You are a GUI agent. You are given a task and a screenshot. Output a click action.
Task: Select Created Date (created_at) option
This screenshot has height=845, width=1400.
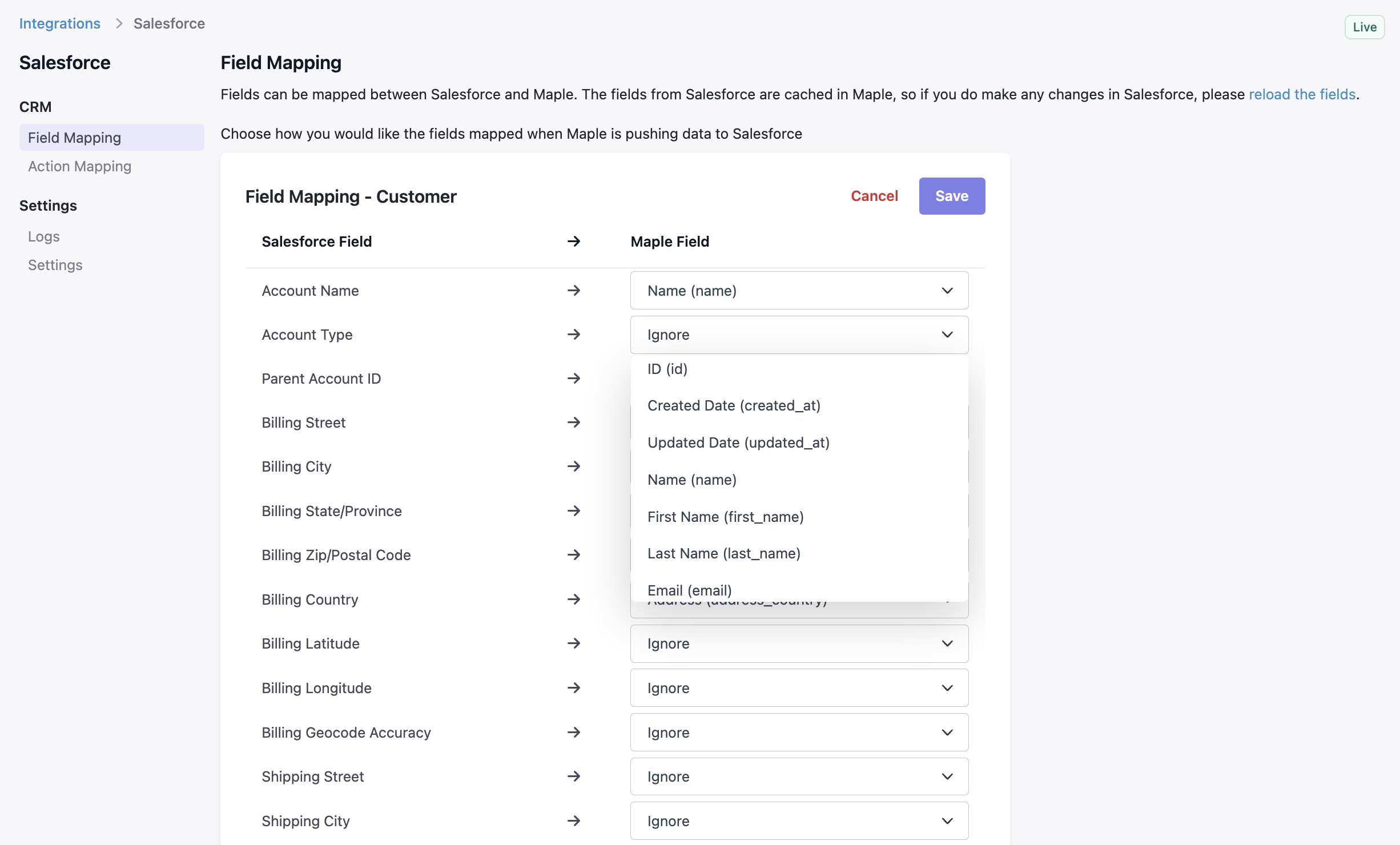coord(734,405)
